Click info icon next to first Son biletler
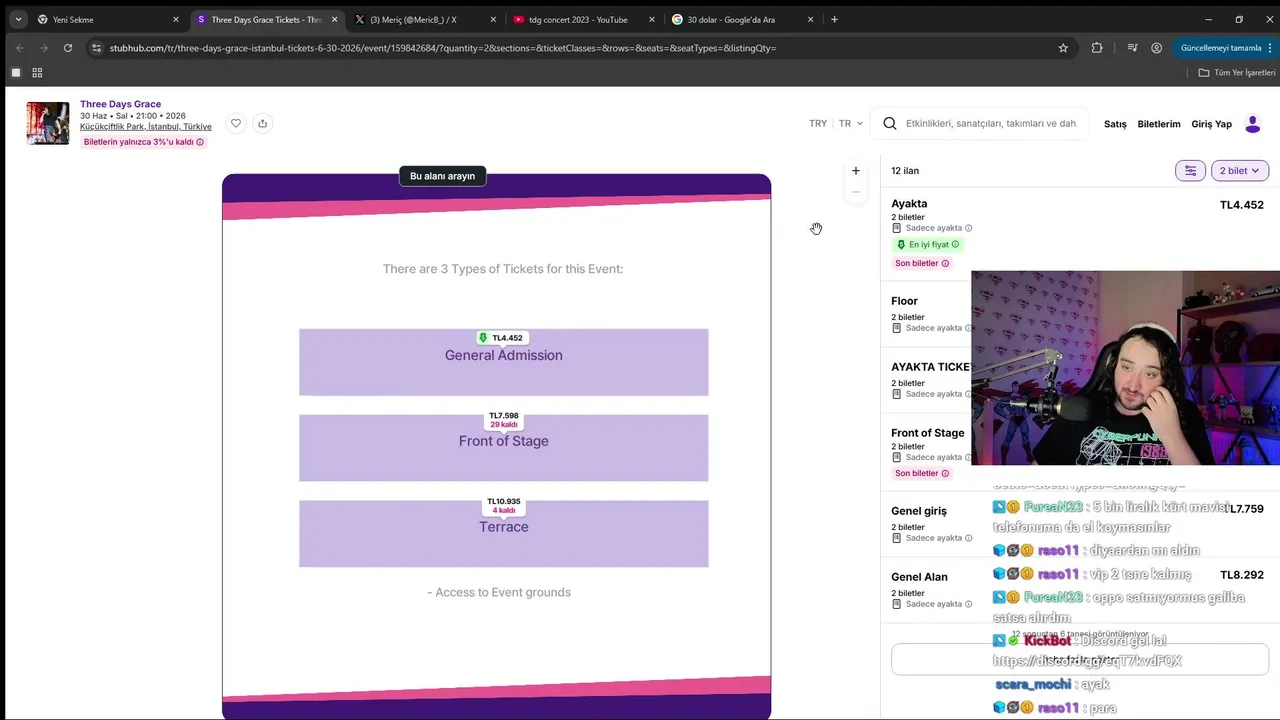Image resolution: width=1280 pixels, height=720 pixels. click(945, 264)
